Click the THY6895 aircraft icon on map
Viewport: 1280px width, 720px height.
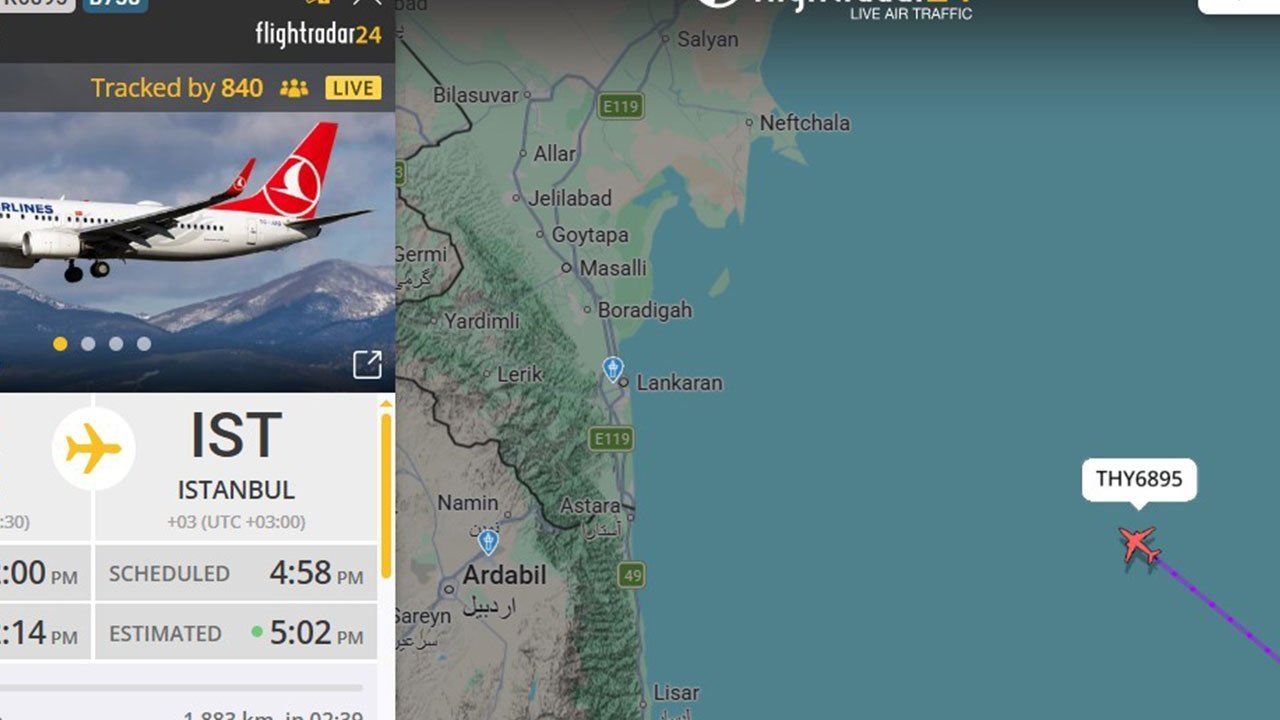click(x=1138, y=546)
